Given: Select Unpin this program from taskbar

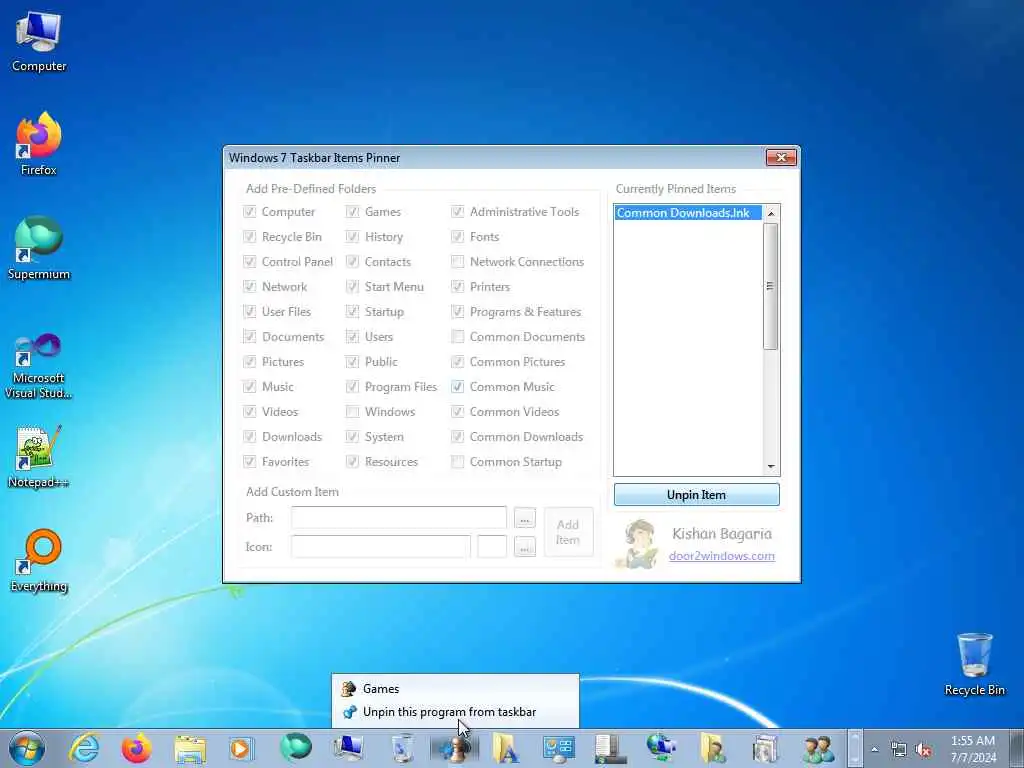Looking at the screenshot, I should [455, 712].
